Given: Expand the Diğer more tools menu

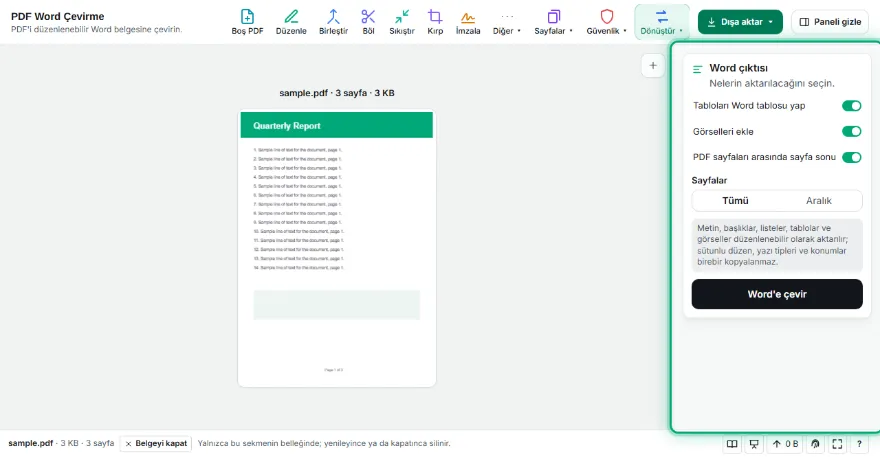Looking at the screenshot, I should [x=507, y=22].
